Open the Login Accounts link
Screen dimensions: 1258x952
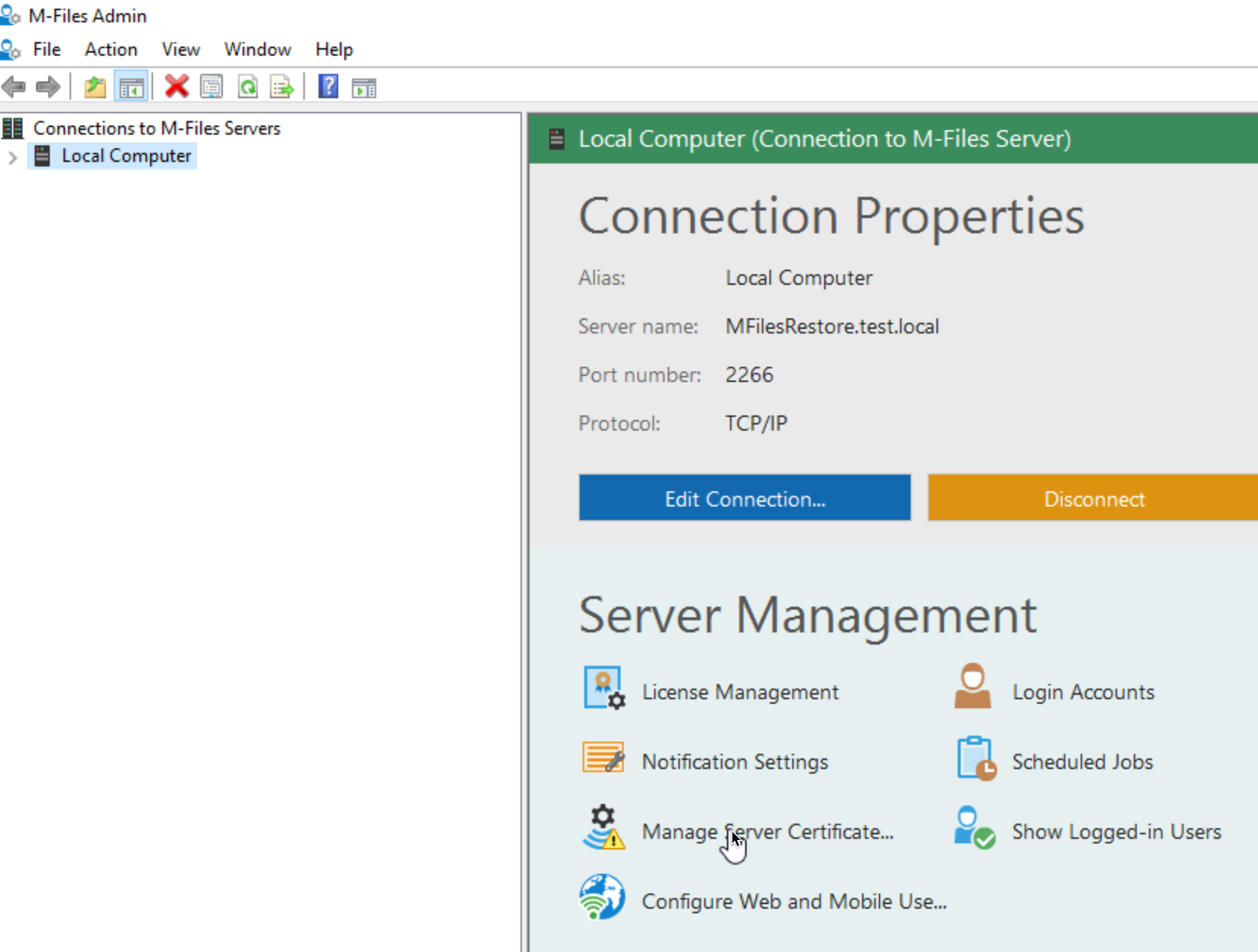point(1084,692)
